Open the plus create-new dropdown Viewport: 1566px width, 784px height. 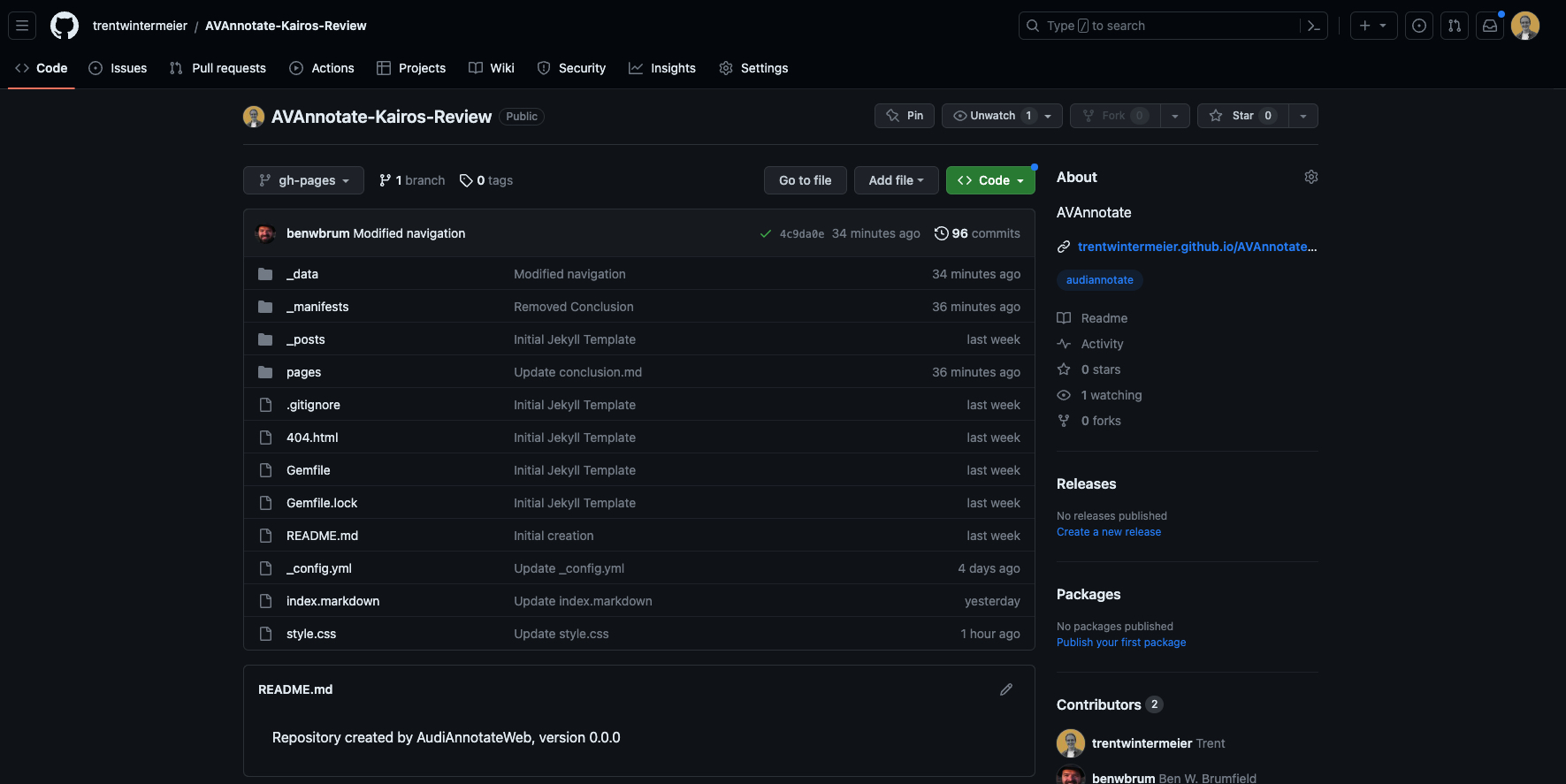point(1373,26)
